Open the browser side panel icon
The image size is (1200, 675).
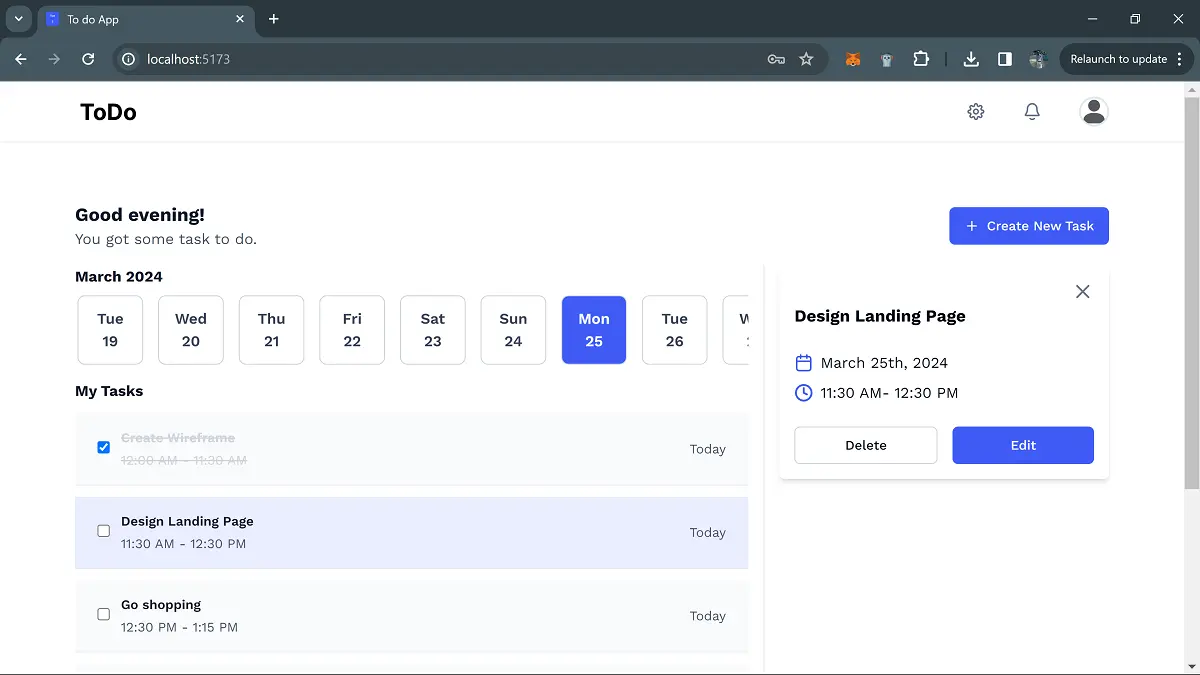click(x=1004, y=59)
